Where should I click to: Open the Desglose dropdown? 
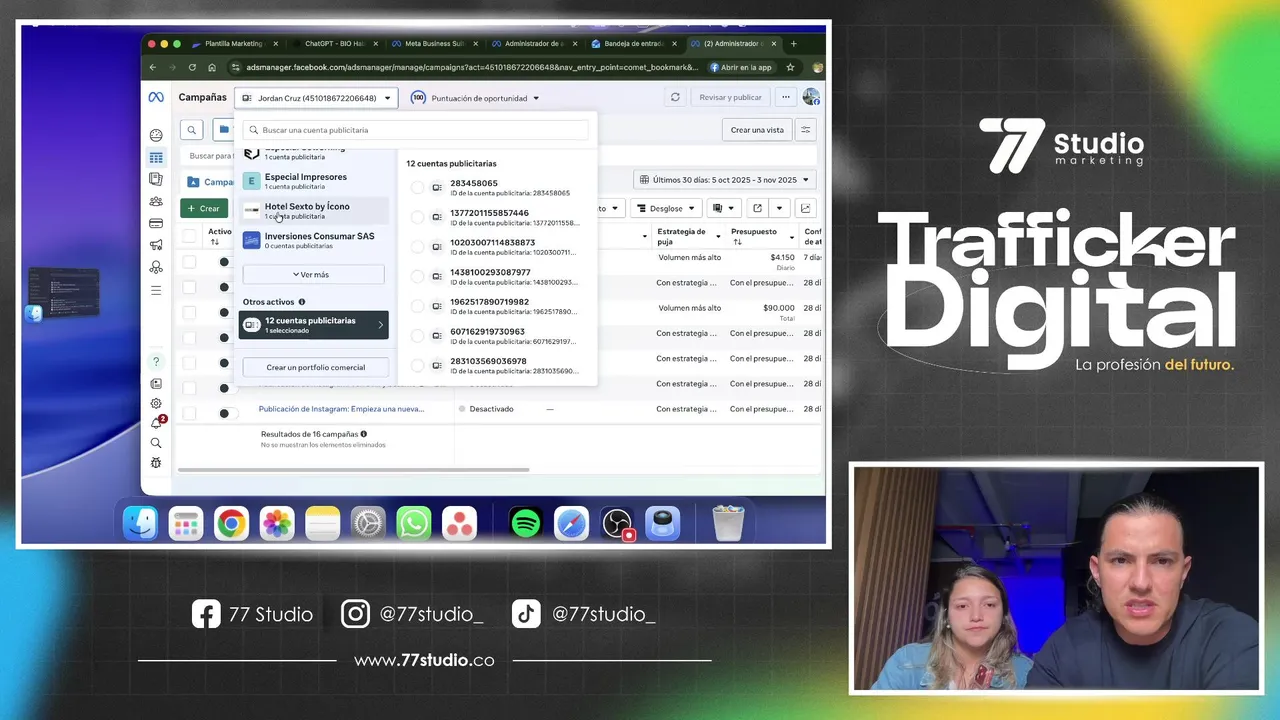(666, 208)
